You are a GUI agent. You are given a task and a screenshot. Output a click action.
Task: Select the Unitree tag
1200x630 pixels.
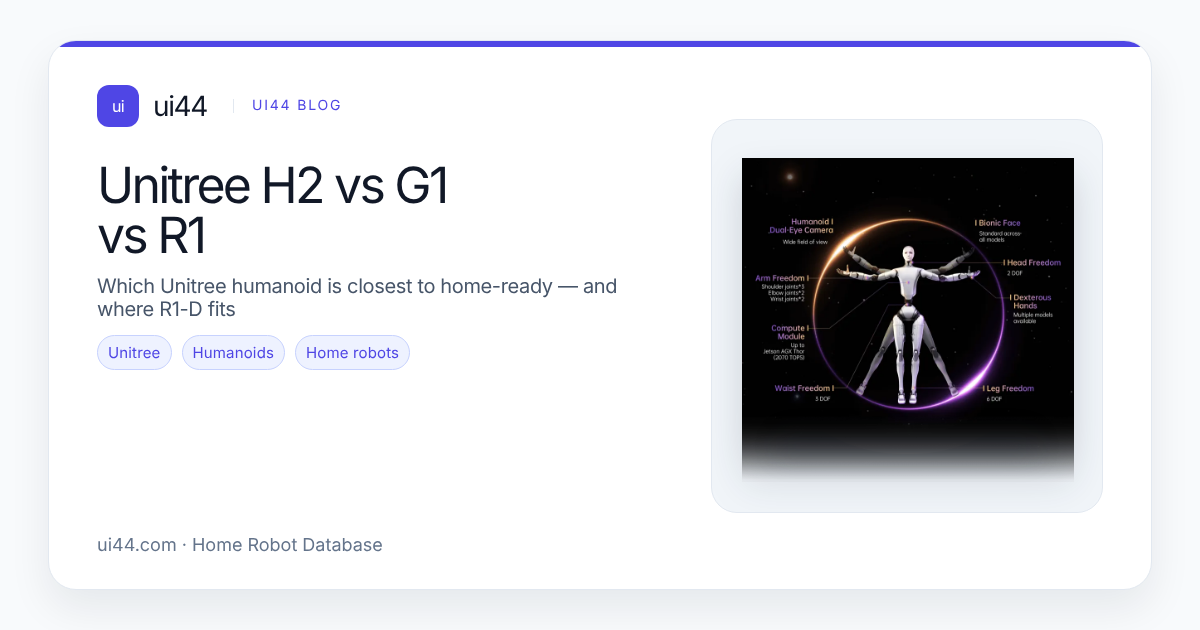coord(134,353)
